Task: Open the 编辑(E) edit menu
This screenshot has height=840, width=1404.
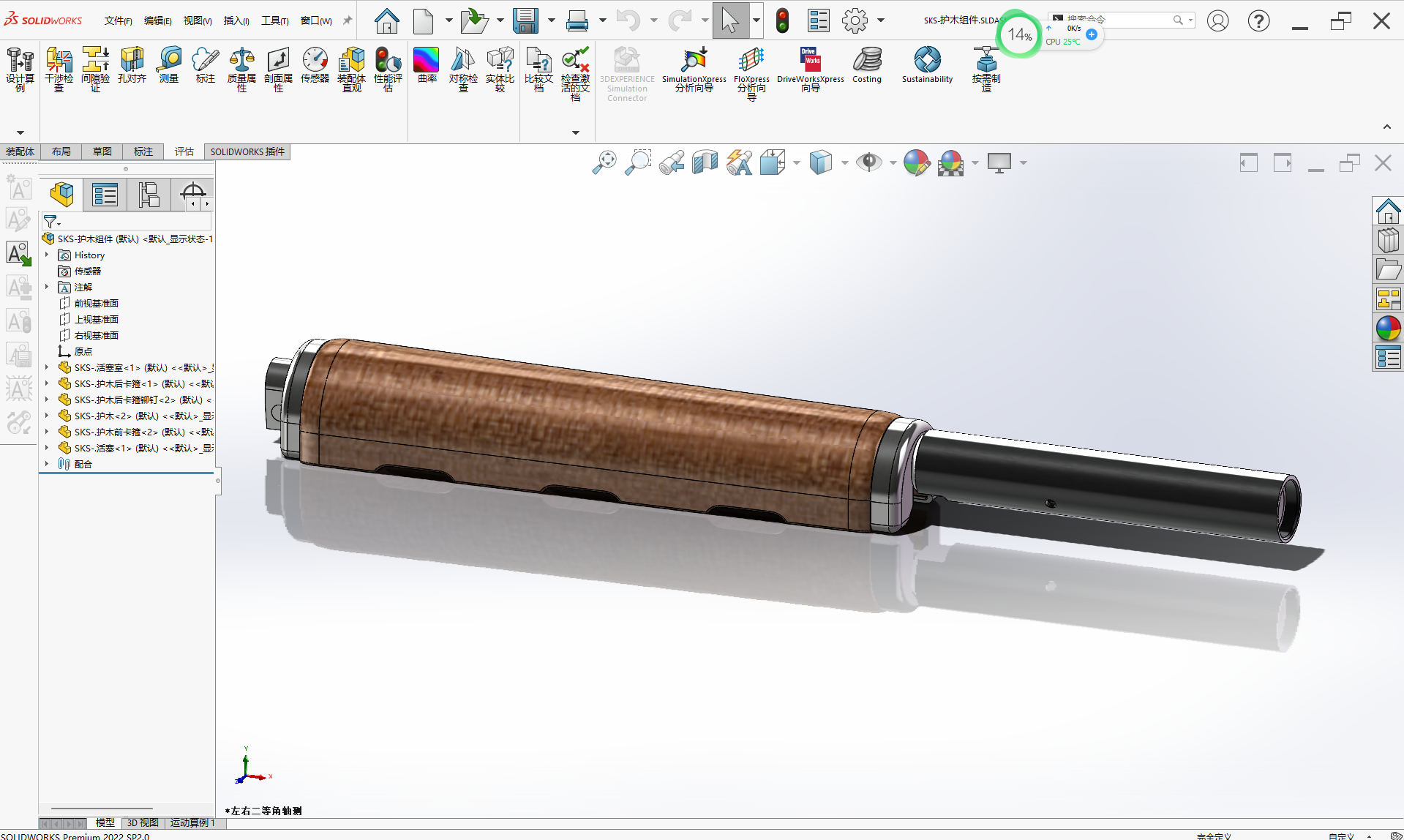Action: point(157,20)
